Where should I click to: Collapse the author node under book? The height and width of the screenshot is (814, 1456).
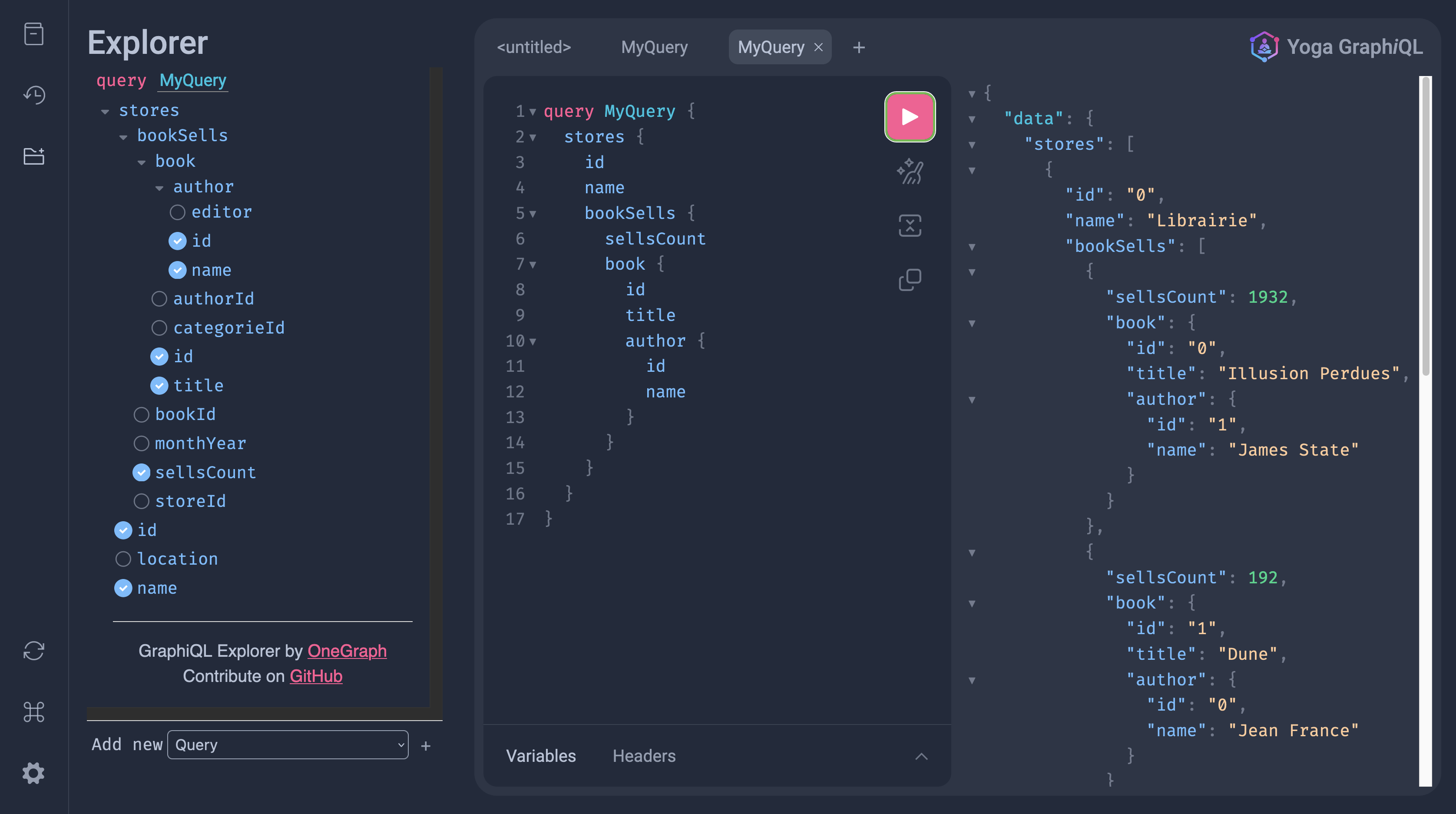(x=159, y=187)
